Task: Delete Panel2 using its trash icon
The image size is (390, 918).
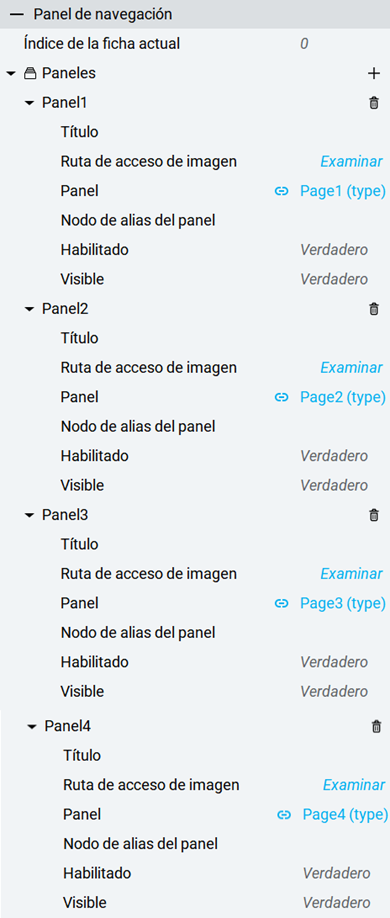Action: click(x=374, y=309)
